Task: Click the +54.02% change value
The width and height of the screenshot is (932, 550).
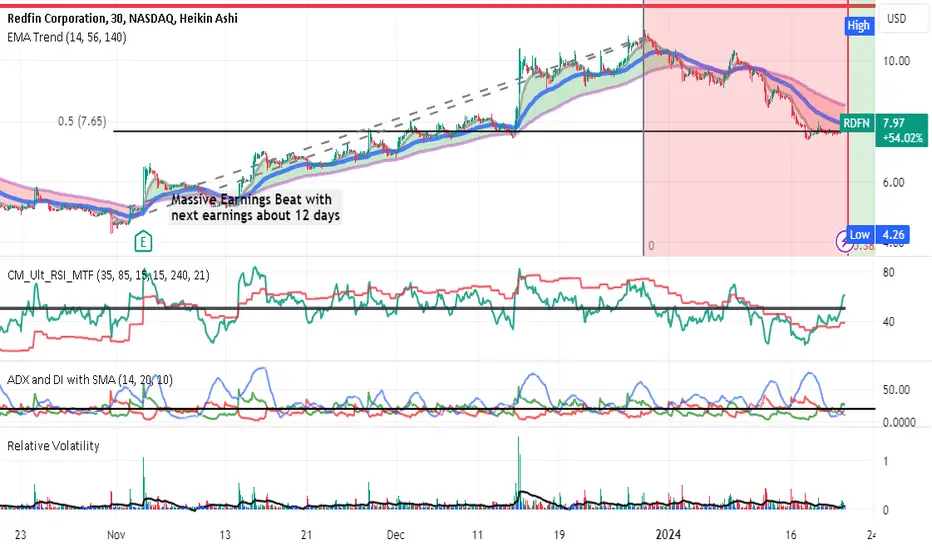Action: pyautogui.click(x=903, y=138)
